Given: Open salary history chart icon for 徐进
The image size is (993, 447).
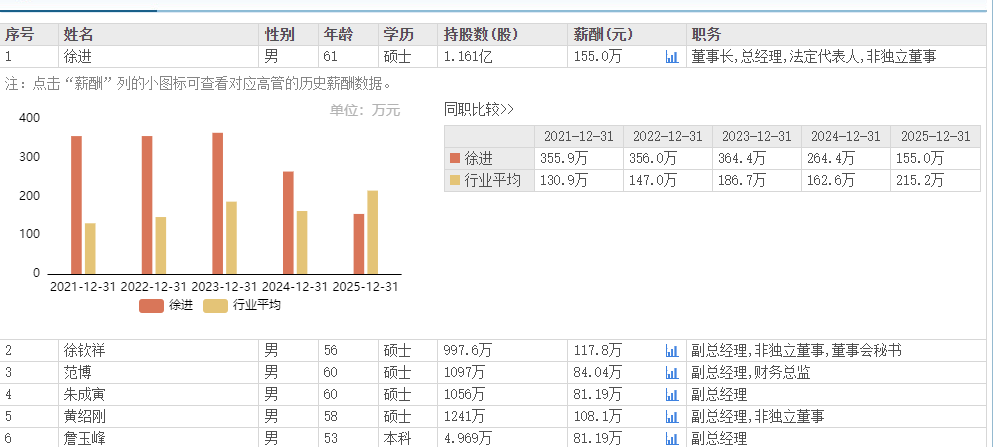Looking at the screenshot, I should point(672,57).
